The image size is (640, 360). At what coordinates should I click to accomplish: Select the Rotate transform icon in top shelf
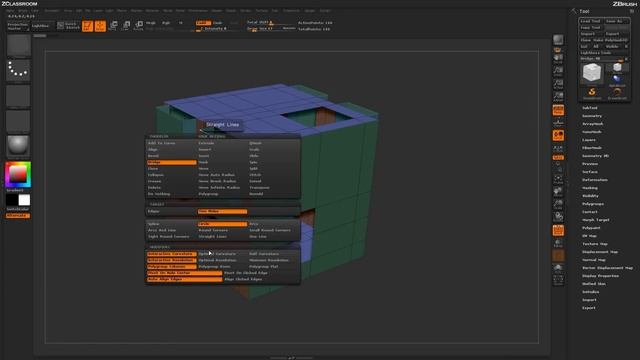tap(139, 26)
